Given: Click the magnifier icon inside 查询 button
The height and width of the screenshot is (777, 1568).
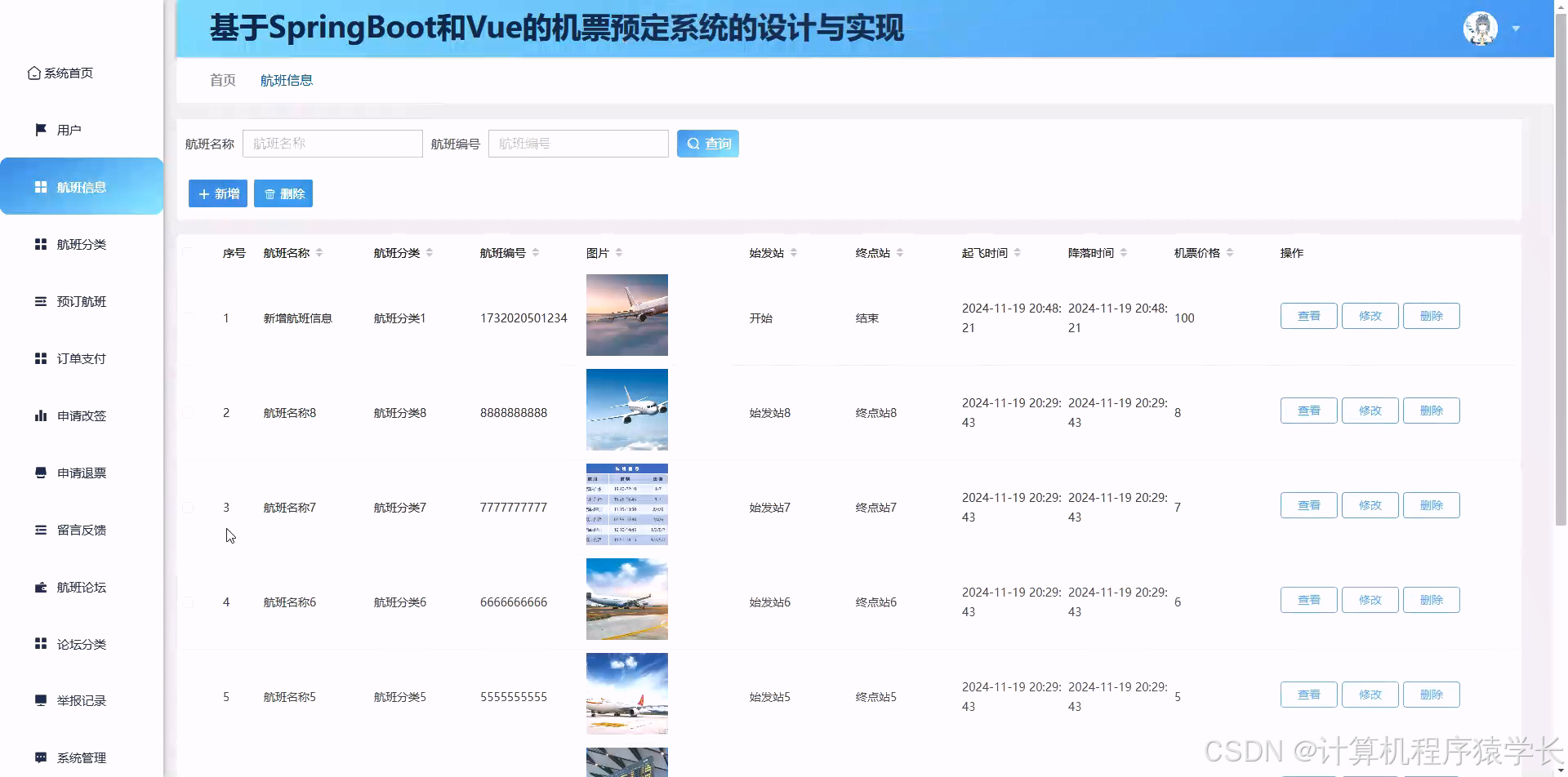Looking at the screenshot, I should (x=693, y=143).
